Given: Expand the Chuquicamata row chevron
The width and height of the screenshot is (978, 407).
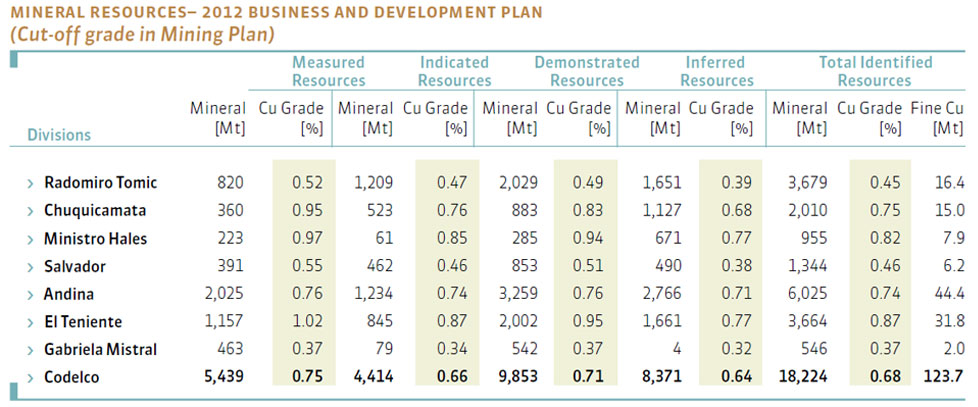Looking at the screenshot, I should (30, 211).
